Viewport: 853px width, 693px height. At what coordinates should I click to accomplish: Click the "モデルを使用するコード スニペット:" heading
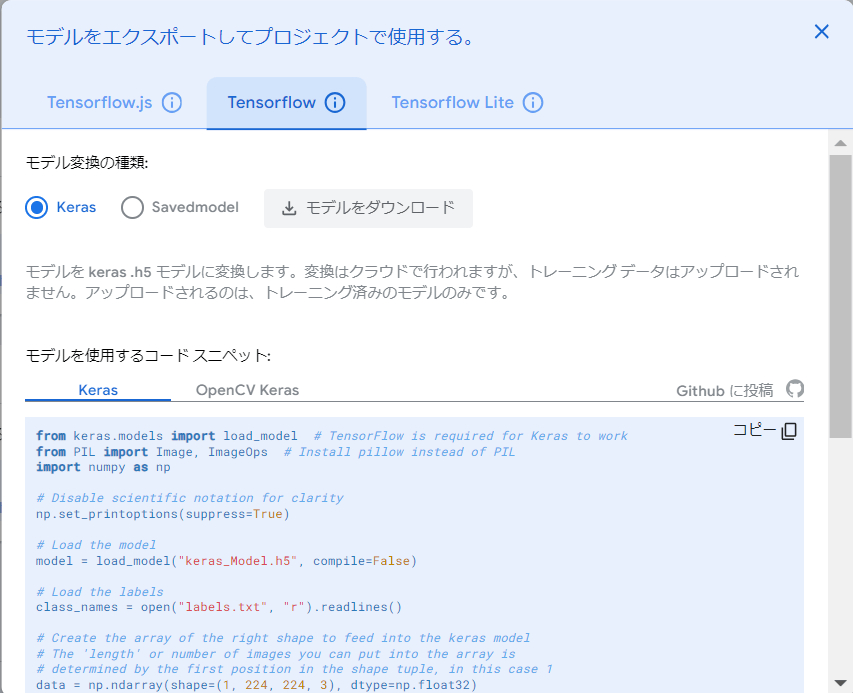(148, 356)
